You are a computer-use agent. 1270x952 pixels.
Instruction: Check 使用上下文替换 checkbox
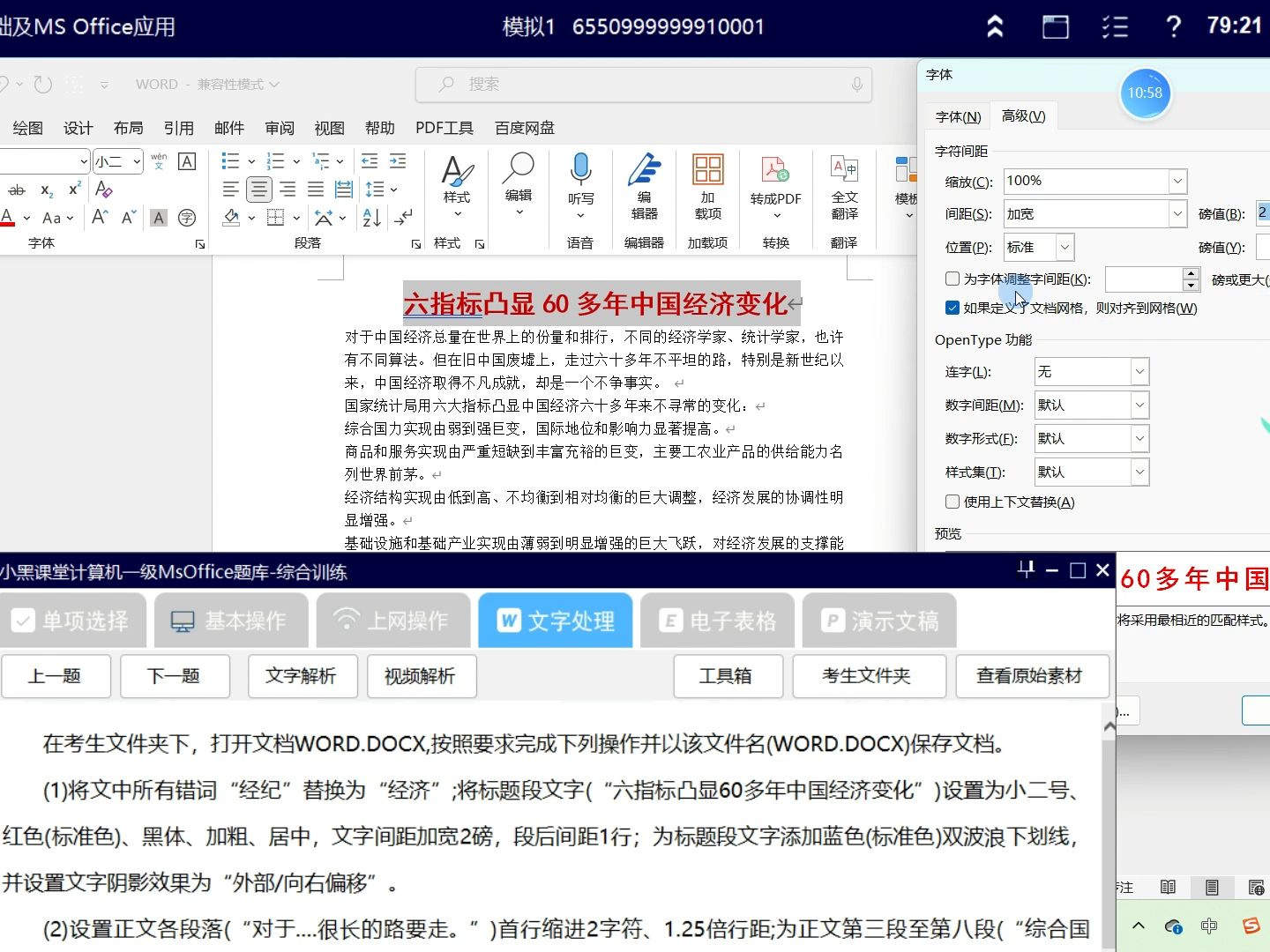pos(952,502)
